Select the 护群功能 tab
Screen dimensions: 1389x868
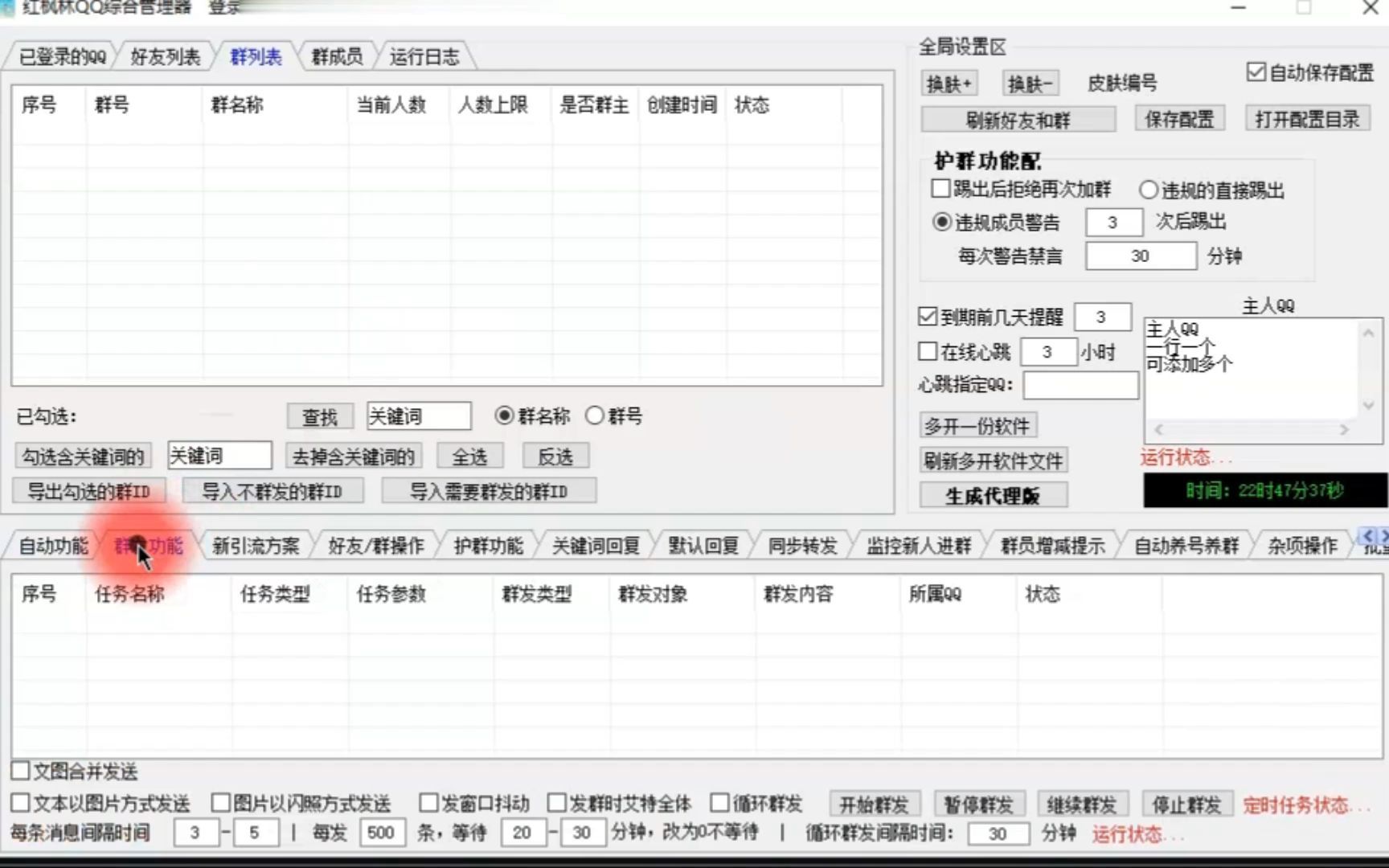(488, 547)
